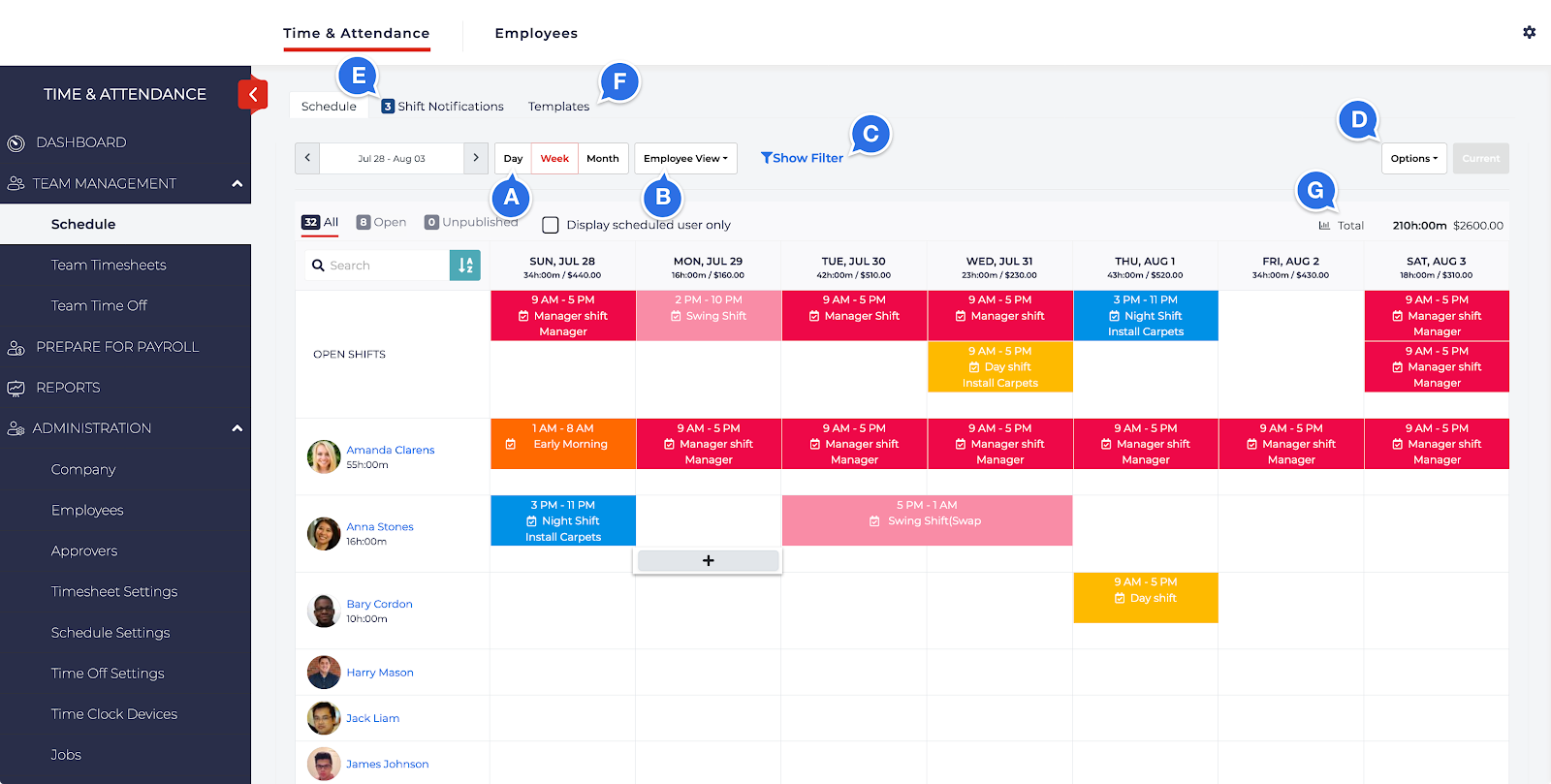Go to previous week with left arrow
This screenshot has width=1551, height=784.
[x=307, y=158]
